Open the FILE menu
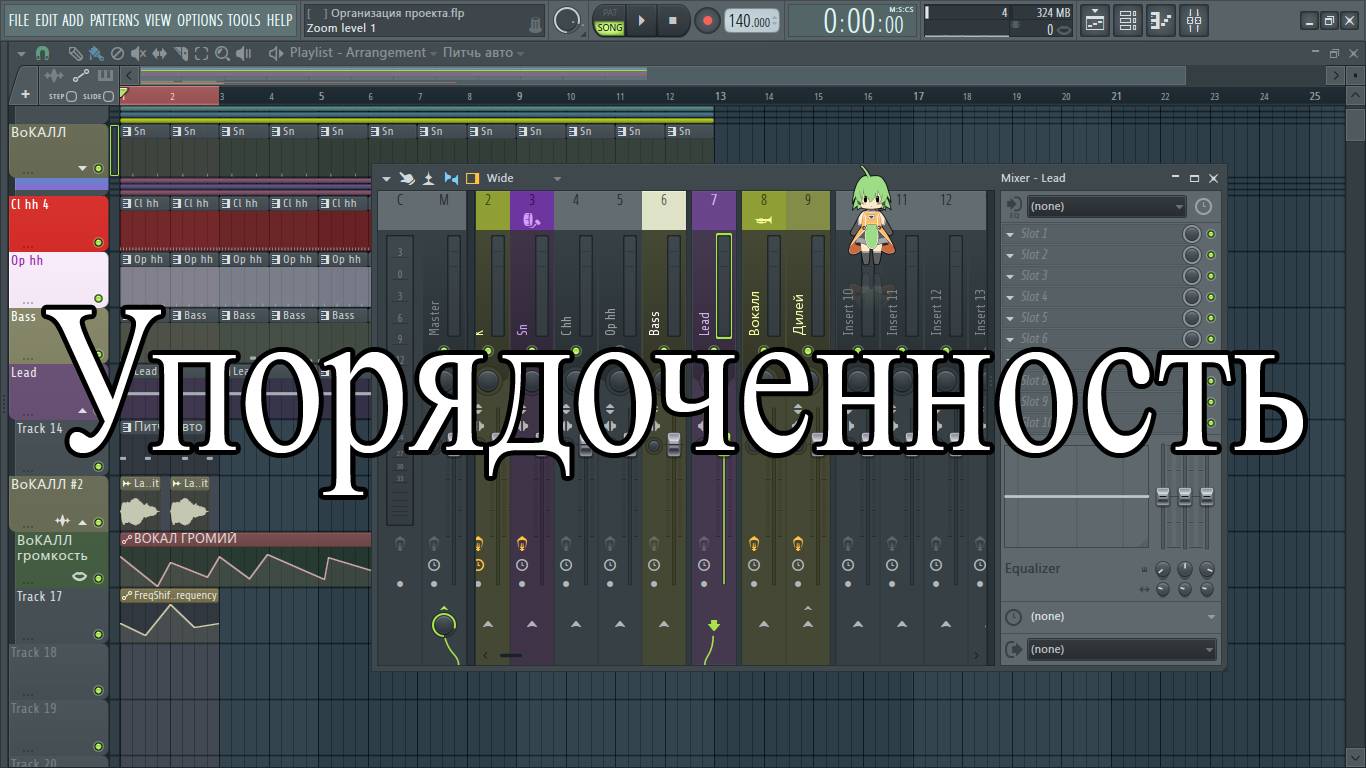The width and height of the screenshot is (1366, 768). coord(19,20)
